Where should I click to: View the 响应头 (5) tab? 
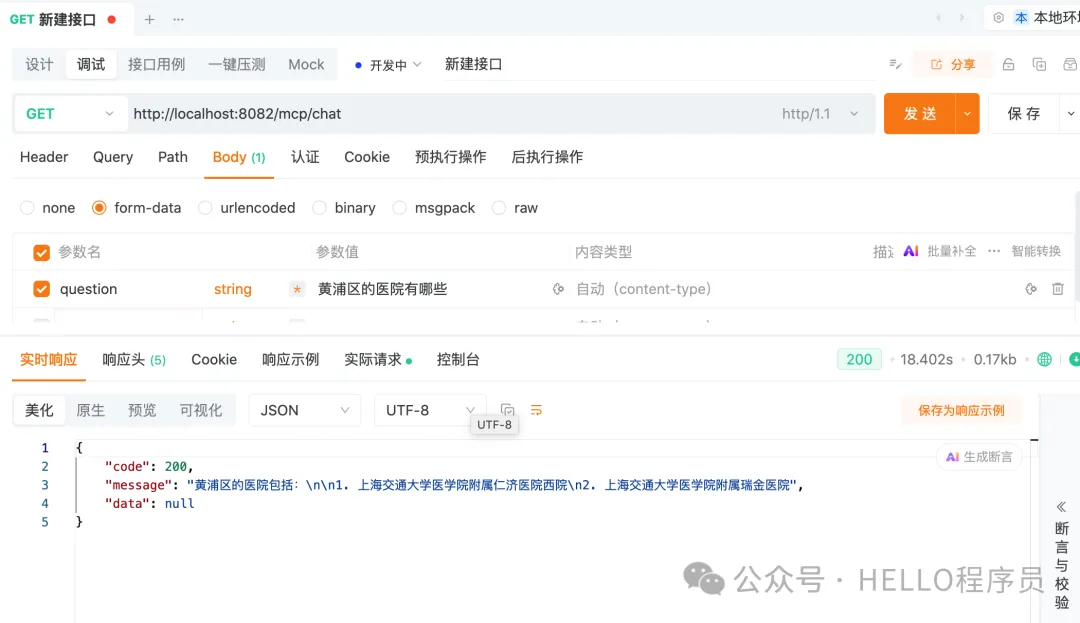pos(134,359)
